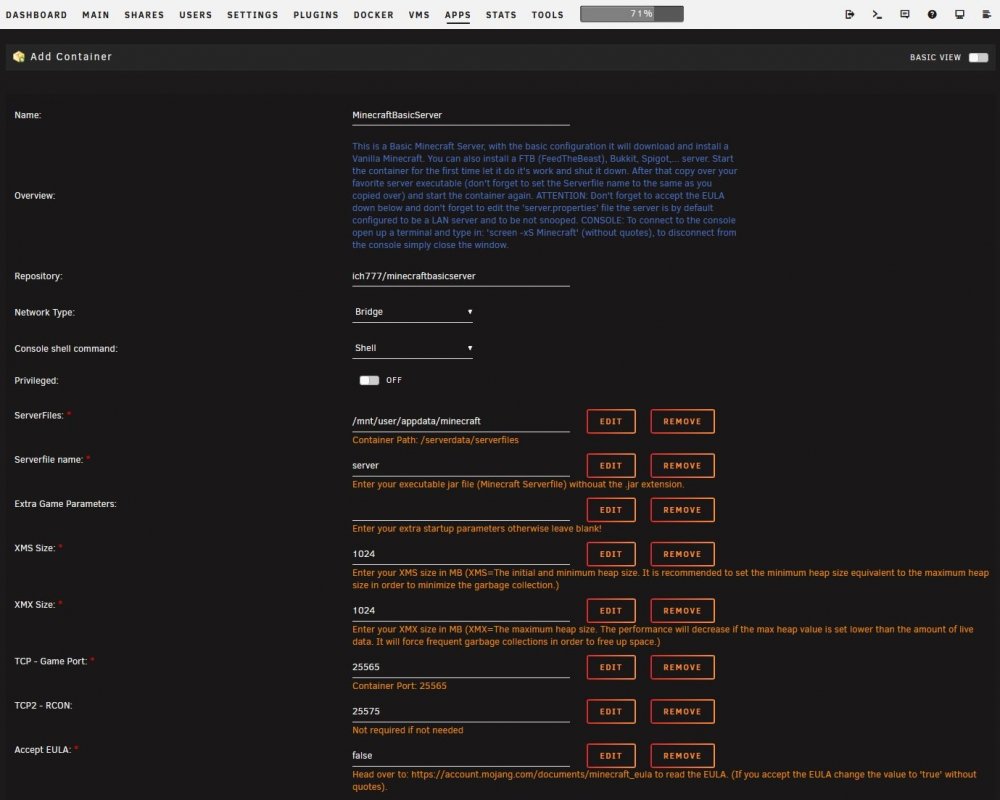Open the Console shell command dropdown
The image size is (1000, 800).
(x=412, y=348)
